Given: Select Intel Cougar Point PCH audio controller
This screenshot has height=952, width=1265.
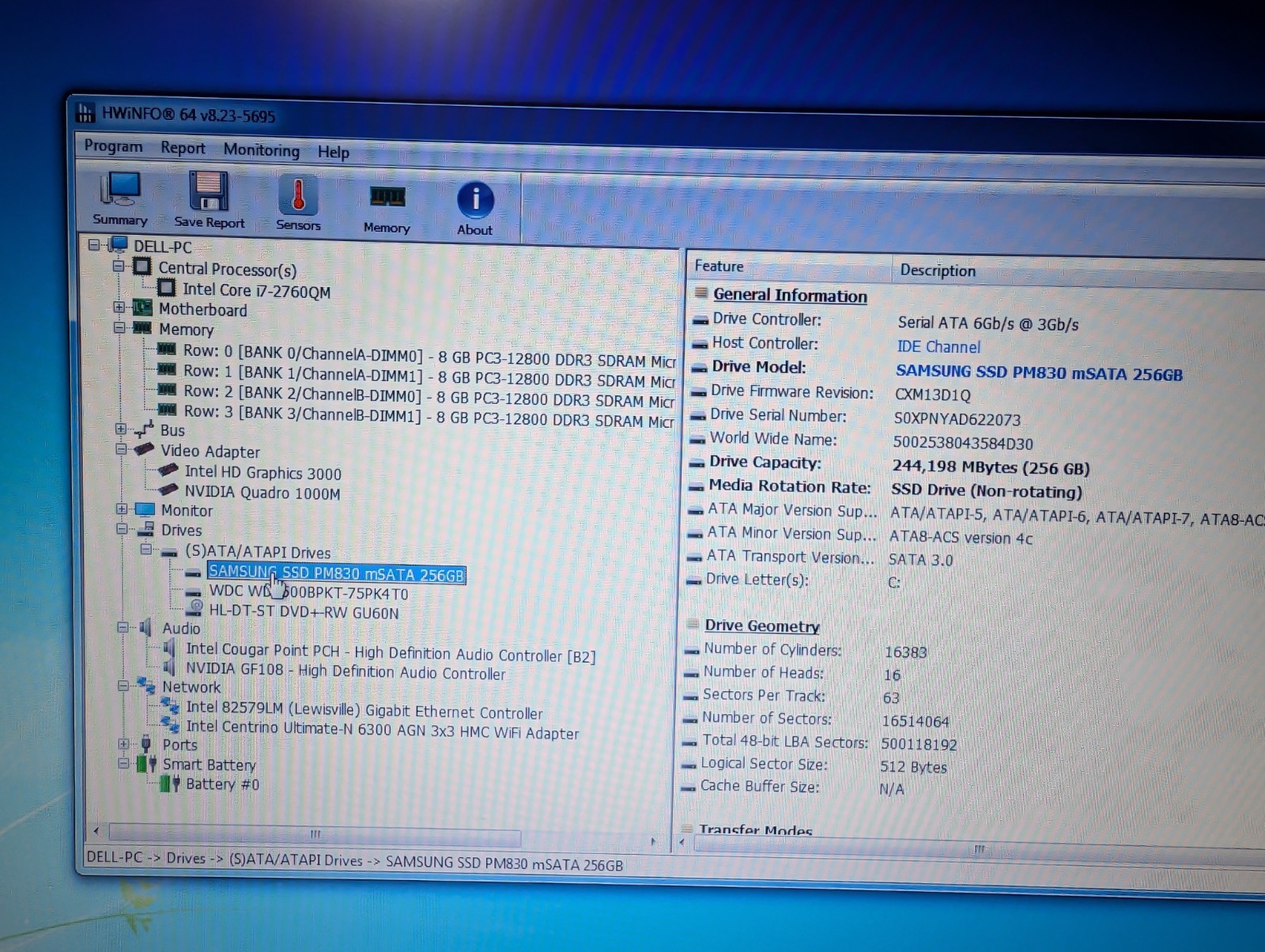Looking at the screenshot, I should coord(391,652).
